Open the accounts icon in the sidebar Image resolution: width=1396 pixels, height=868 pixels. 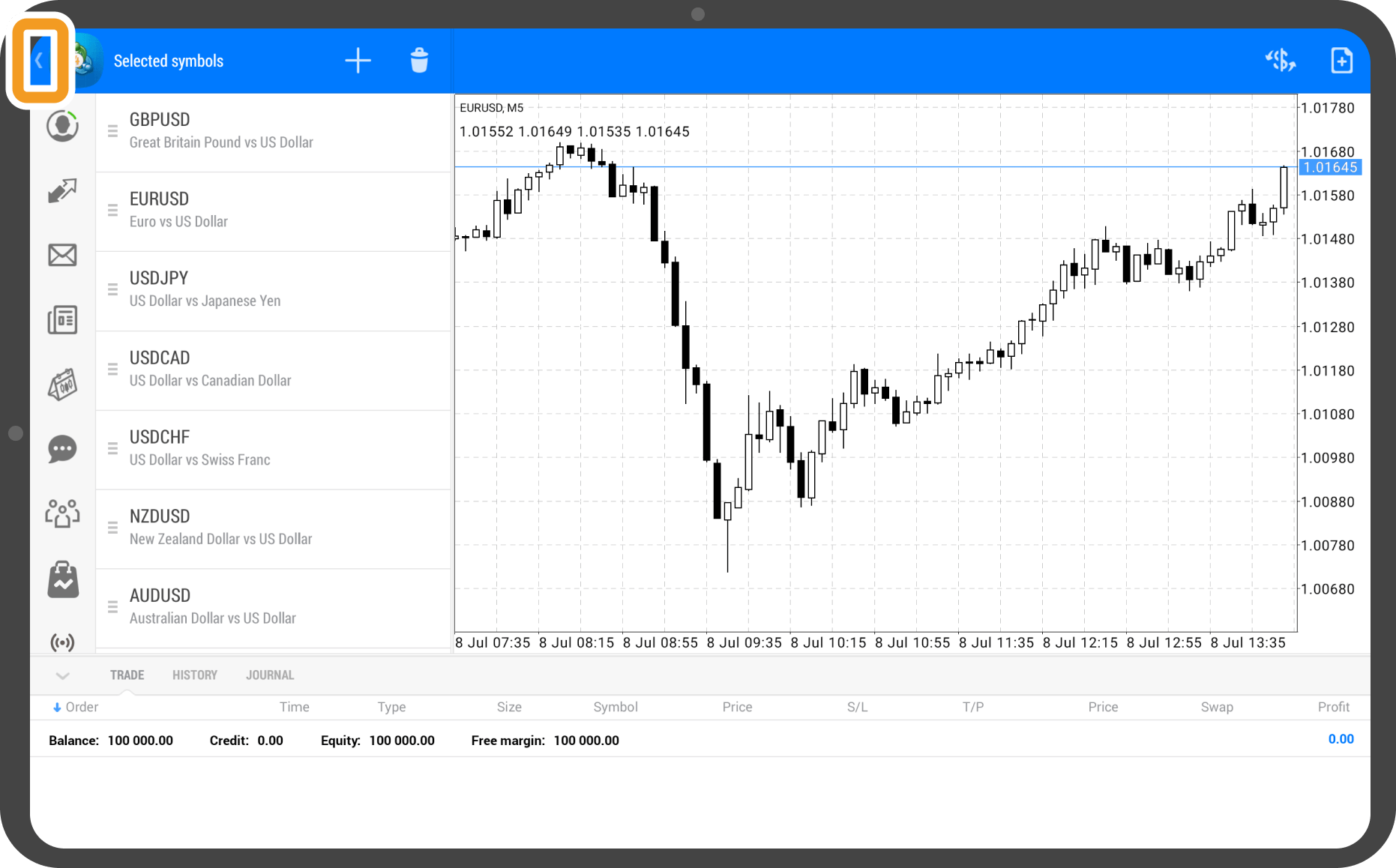(x=62, y=126)
